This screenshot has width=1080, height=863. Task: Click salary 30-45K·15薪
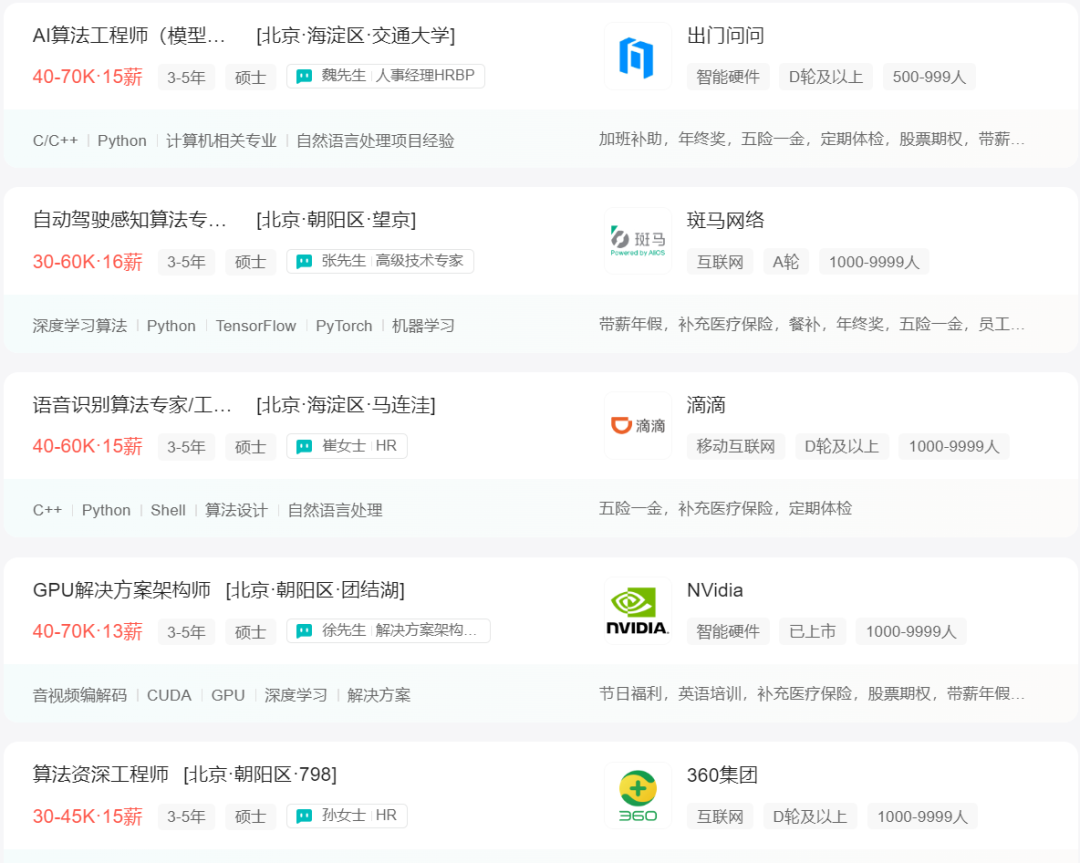click(87, 816)
